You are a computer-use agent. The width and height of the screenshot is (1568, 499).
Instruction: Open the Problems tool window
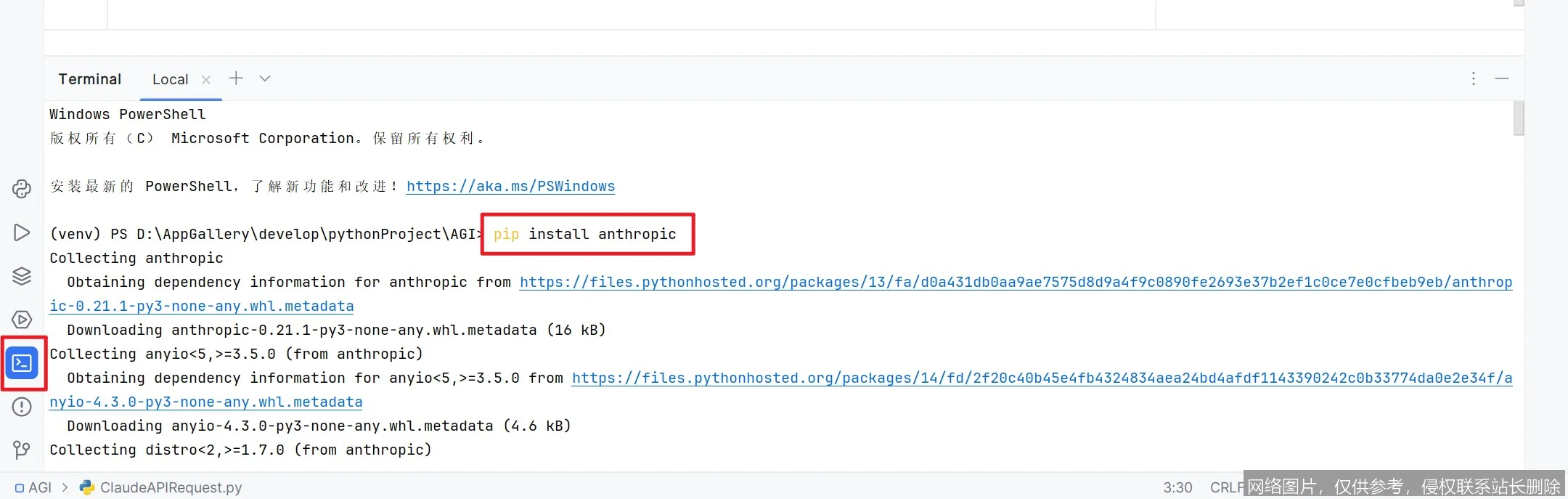point(22,407)
